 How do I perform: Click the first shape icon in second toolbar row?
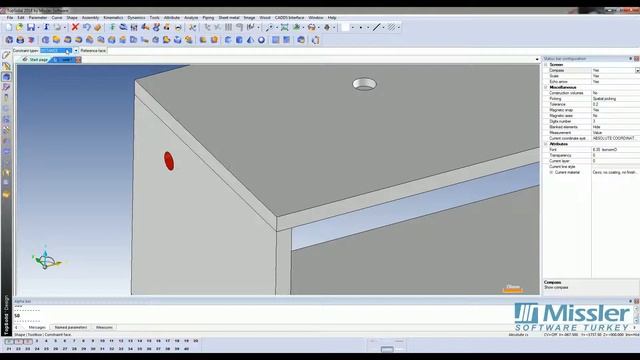tap(9, 40)
